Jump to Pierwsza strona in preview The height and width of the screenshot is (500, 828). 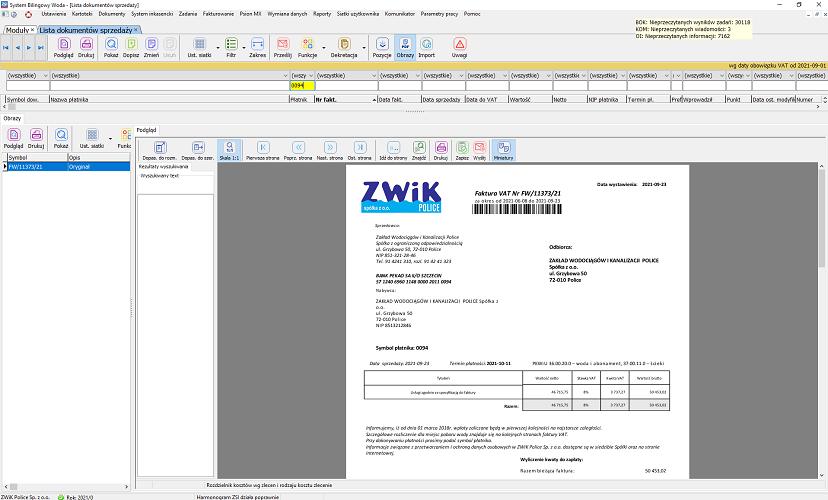click(263, 148)
